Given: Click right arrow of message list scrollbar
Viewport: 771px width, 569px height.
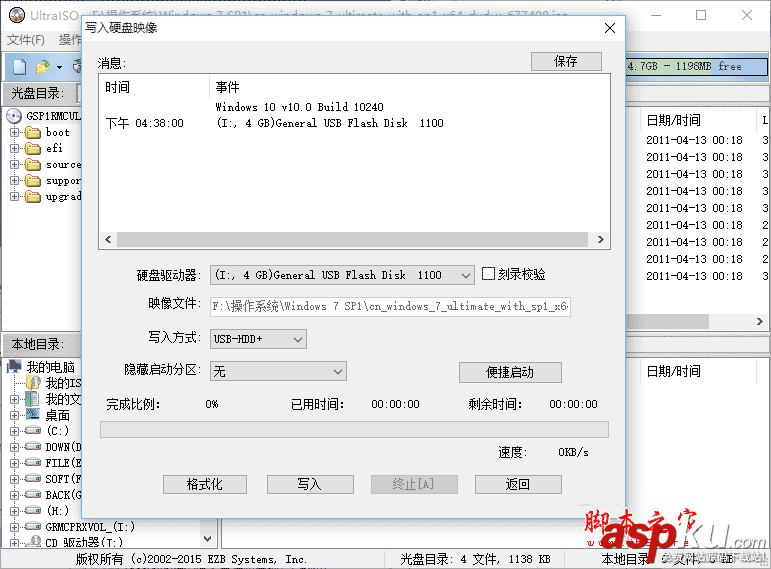Looking at the screenshot, I should click(600, 240).
